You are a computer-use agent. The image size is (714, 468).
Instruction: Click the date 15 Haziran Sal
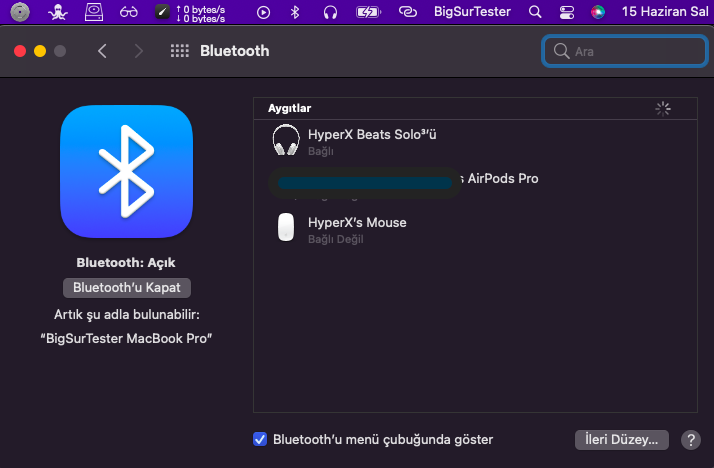point(664,12)
